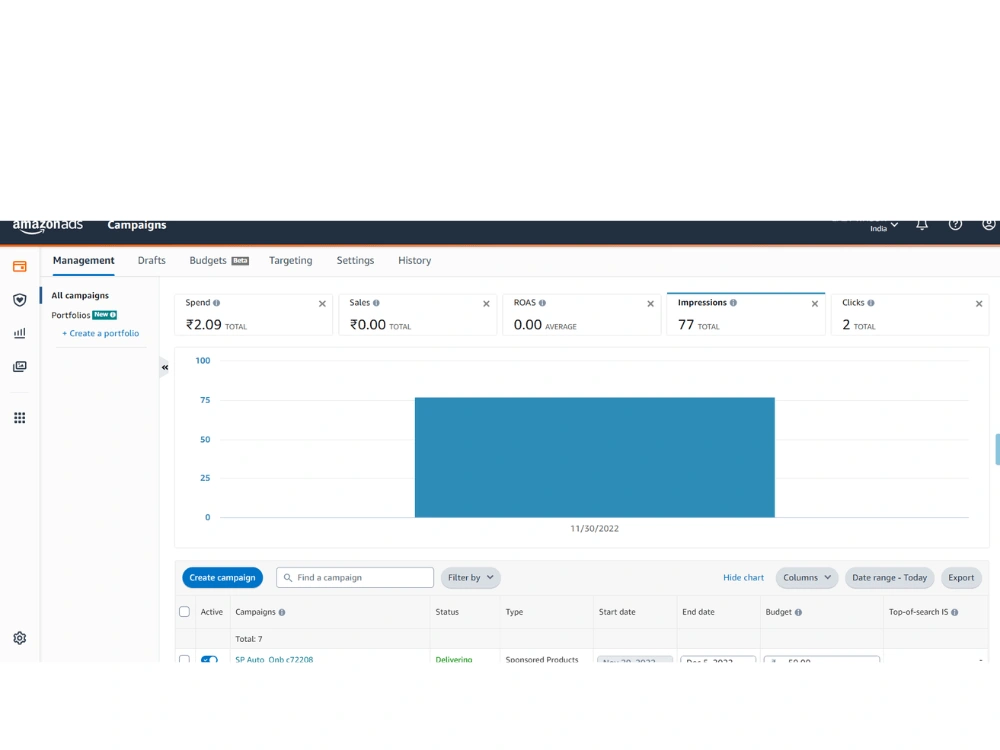The image size is (1000, 750).
Task: Click the info icon beside Budget column
Action: click(798, 612)
